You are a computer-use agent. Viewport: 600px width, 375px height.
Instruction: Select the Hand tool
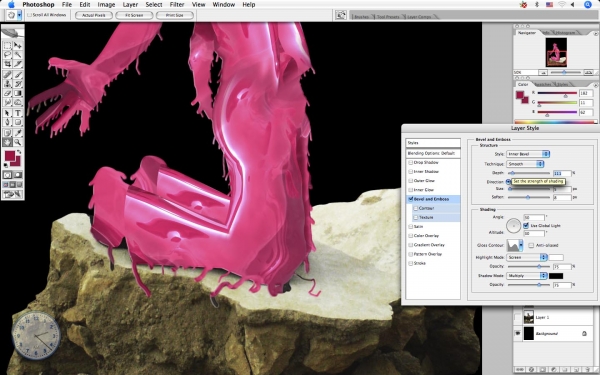click(x=7, y=142)
